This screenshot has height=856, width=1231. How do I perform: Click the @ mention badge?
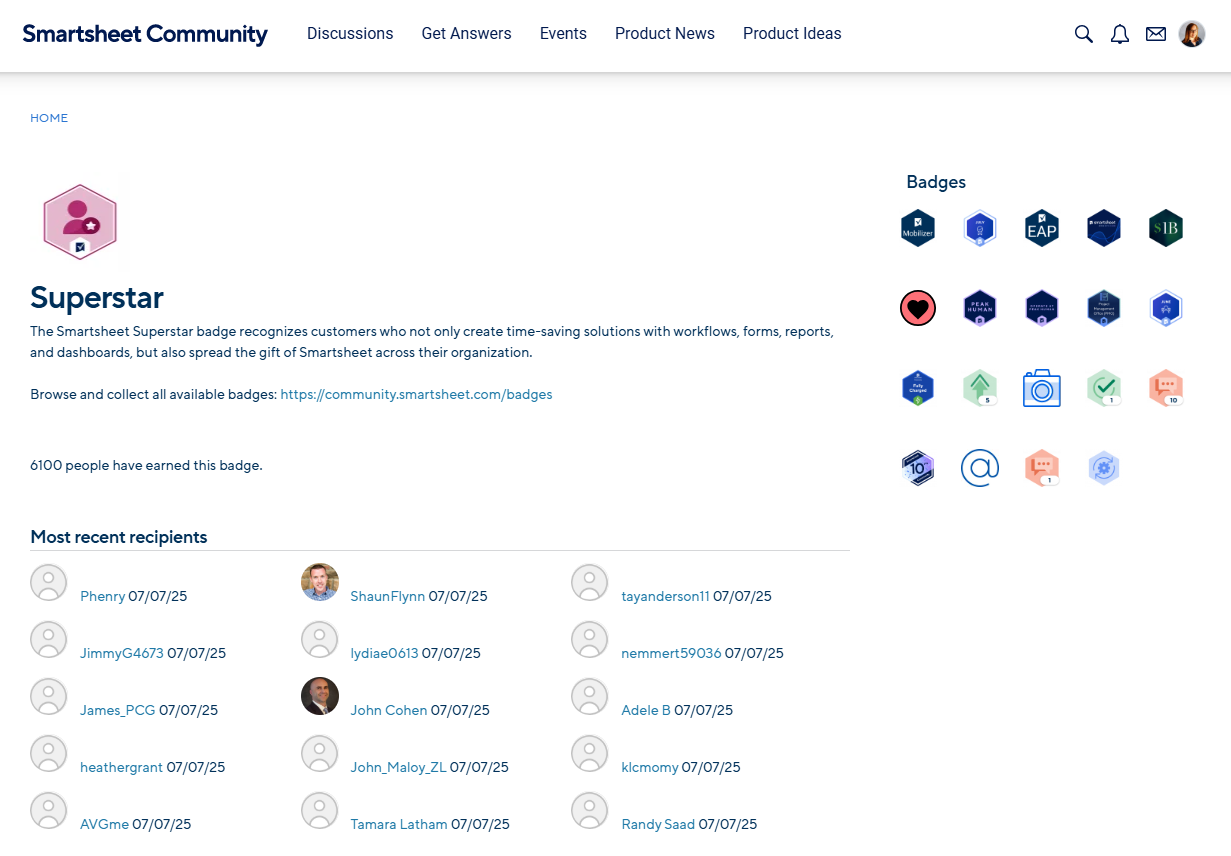pos(980,468)
